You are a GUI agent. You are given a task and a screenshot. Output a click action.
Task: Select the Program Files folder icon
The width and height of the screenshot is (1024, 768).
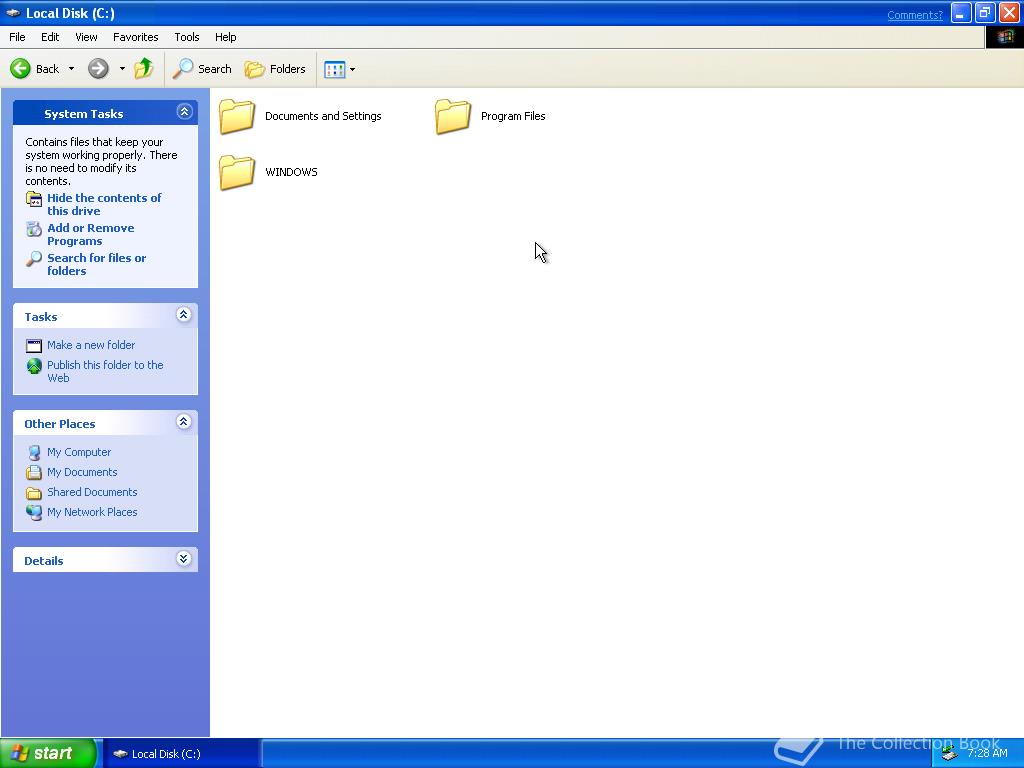(x=453, y=116)
